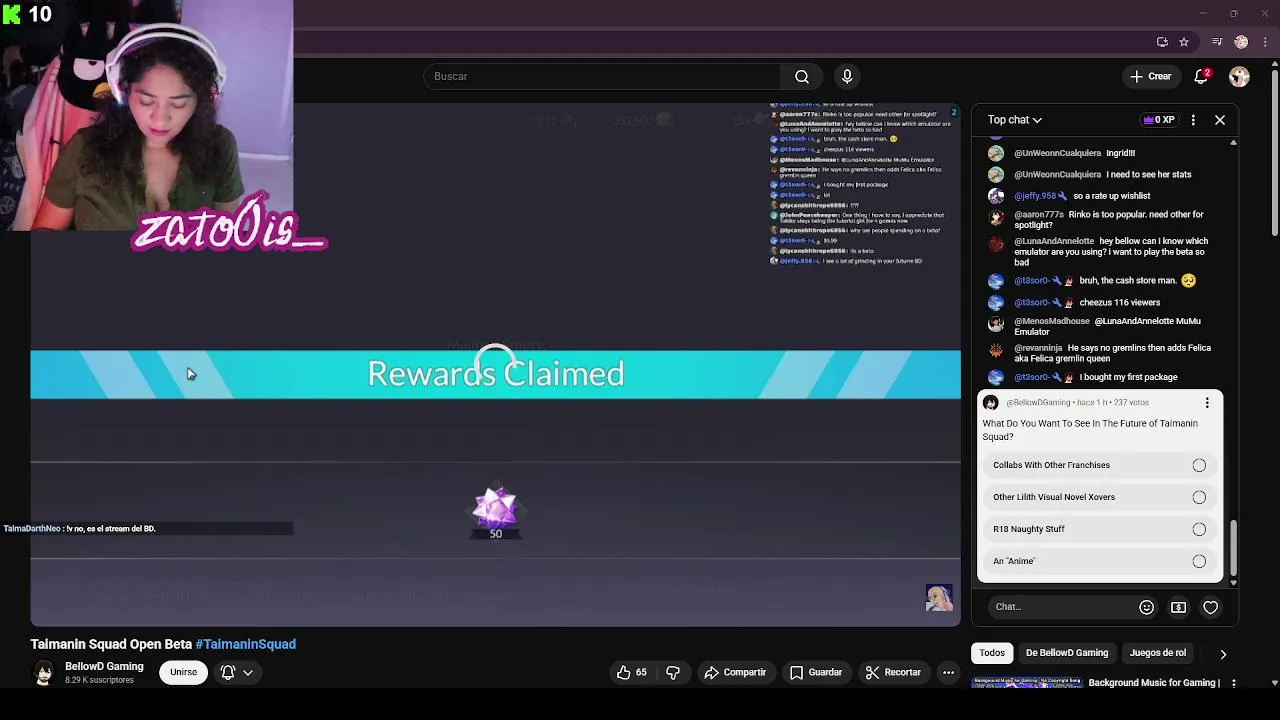Select poll option An "Anime"

[1099, 561]
